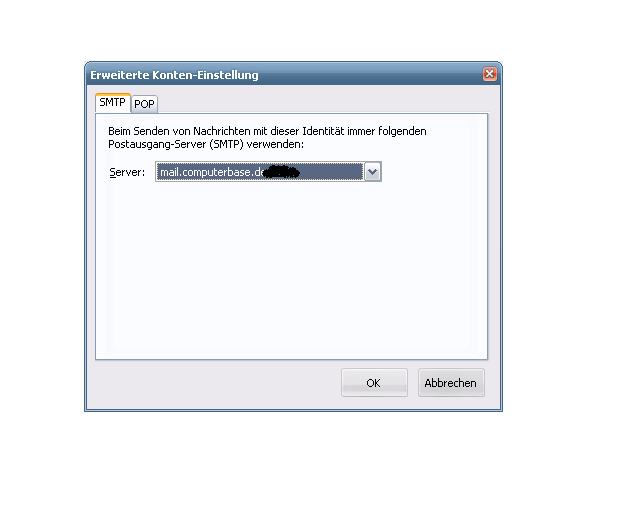Discard changes by clicking Abbrechen

pyautogui.click(x=451, y=383)
